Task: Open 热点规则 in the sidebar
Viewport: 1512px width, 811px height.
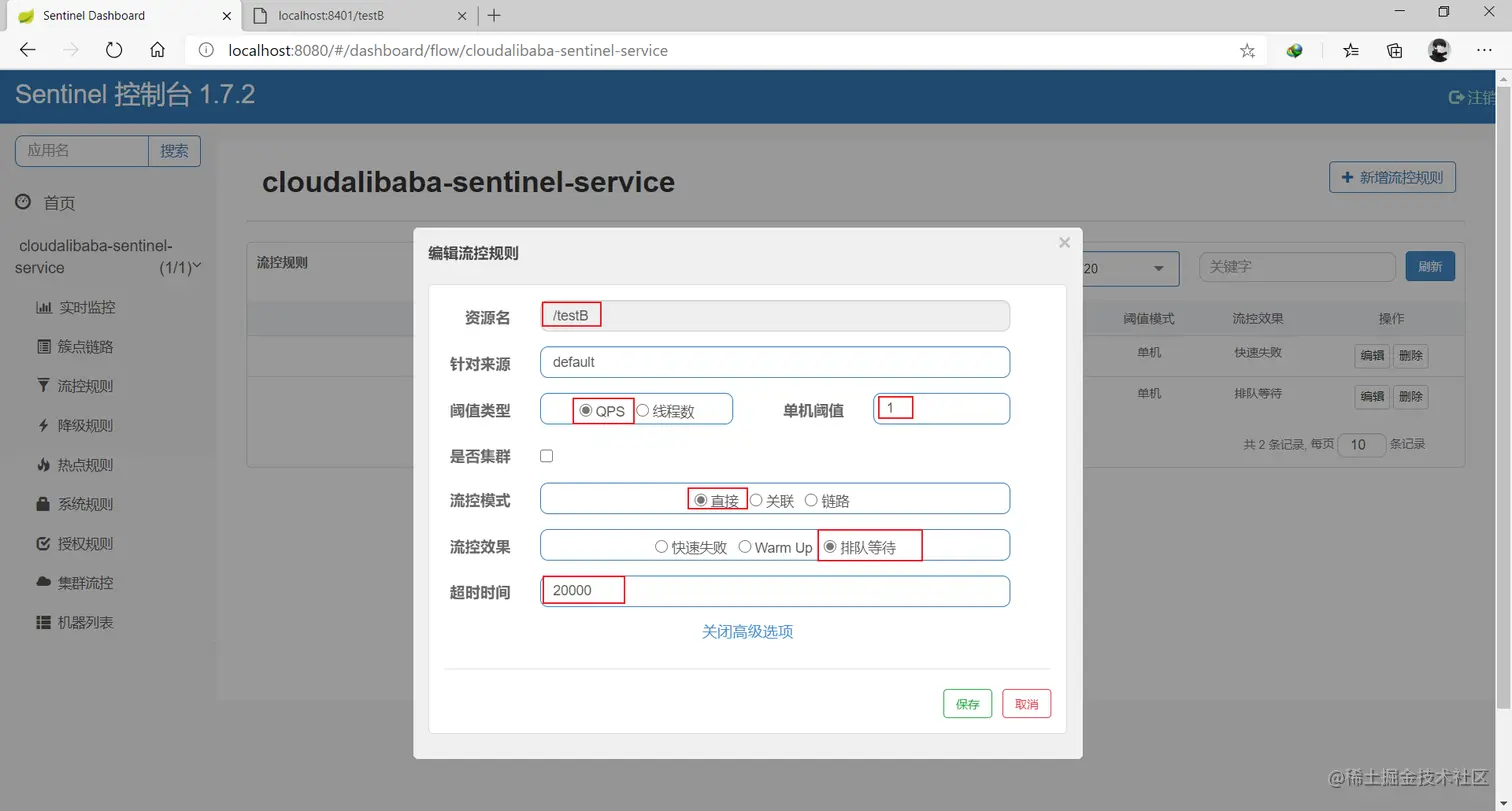Action: [86, 465]
